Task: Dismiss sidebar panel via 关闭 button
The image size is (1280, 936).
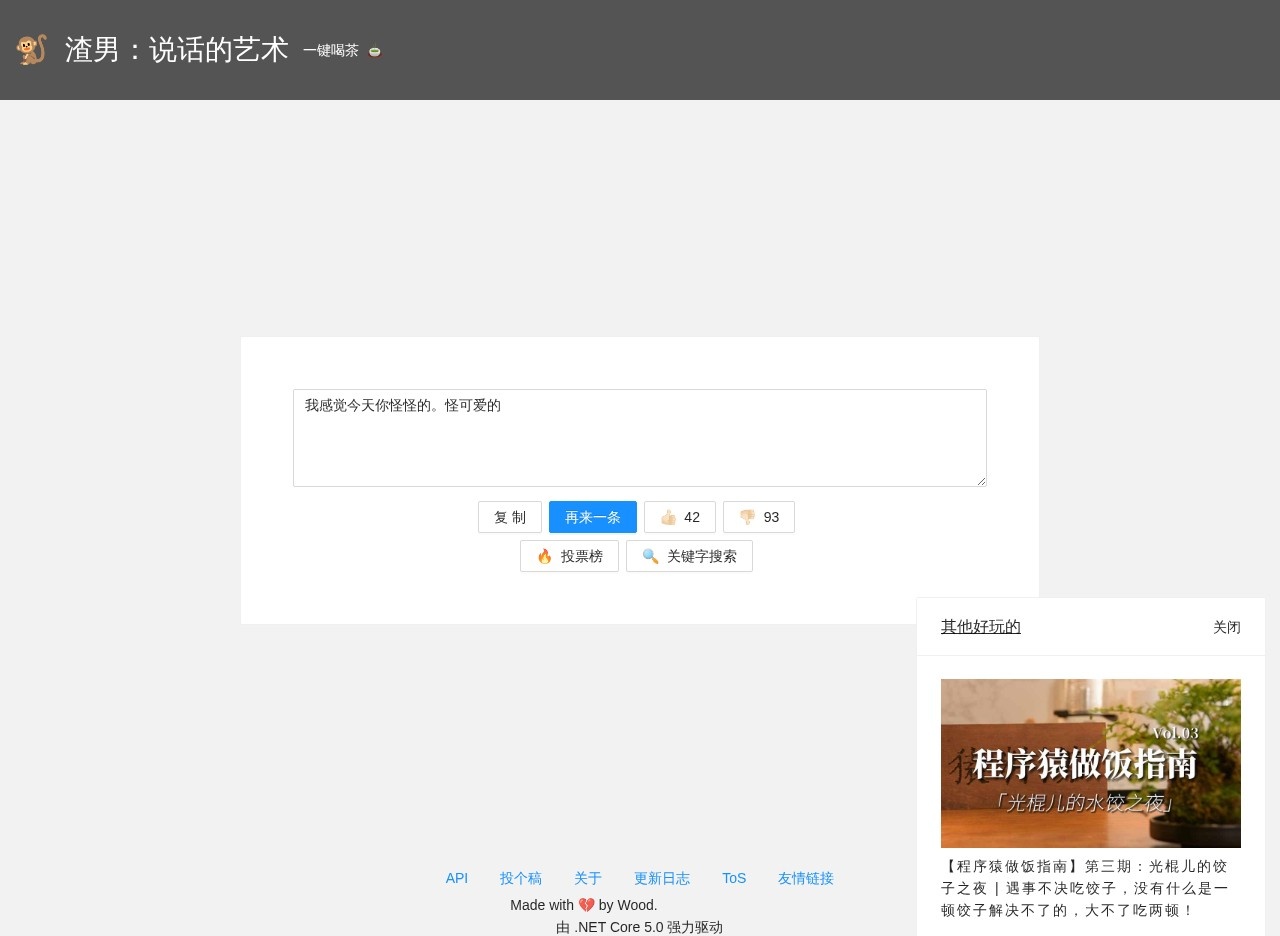Action: [1227, 627]
